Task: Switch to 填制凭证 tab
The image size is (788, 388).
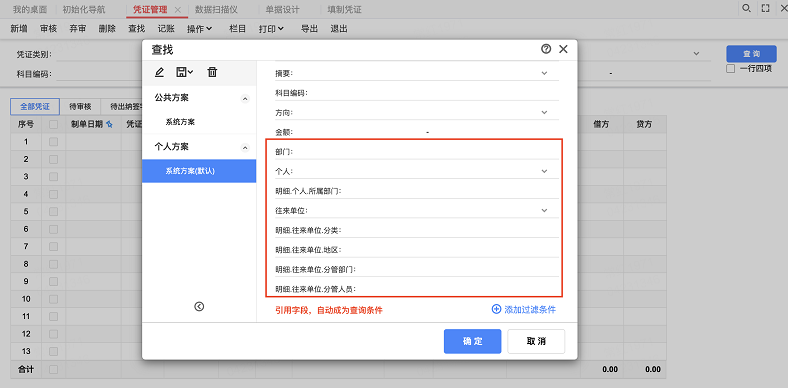Action: [x=344, y=10]
